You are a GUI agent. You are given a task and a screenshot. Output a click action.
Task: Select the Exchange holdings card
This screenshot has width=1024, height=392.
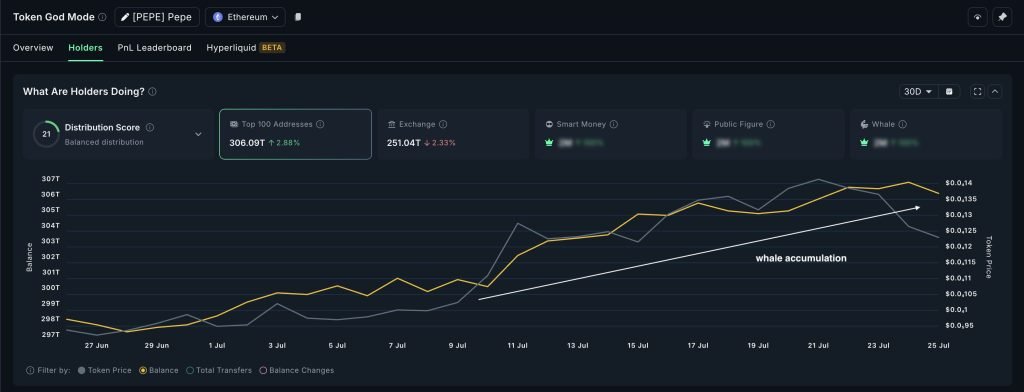(453, 134)
